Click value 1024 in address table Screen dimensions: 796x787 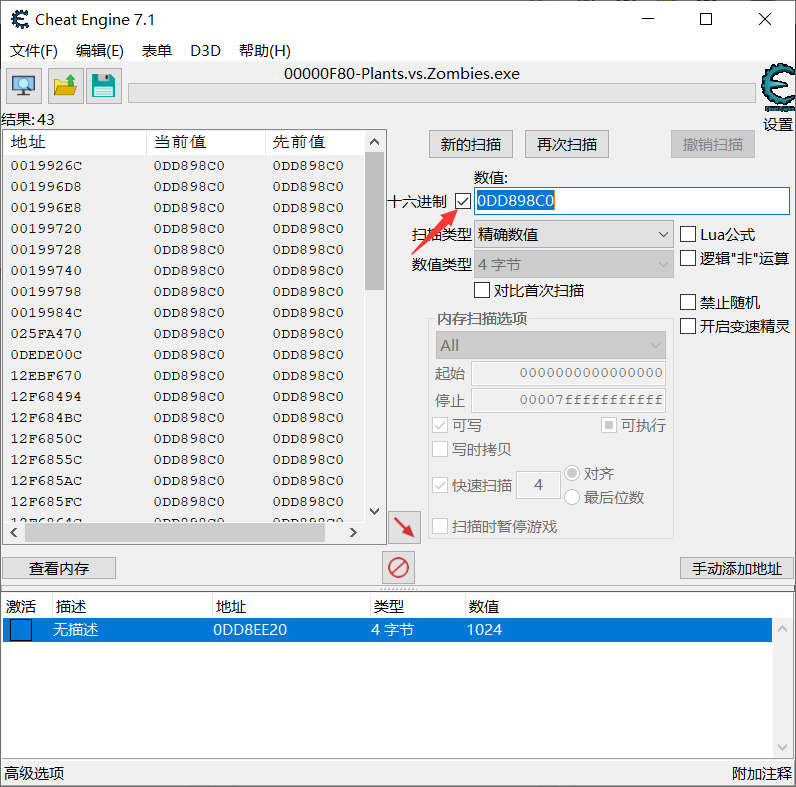484,630
